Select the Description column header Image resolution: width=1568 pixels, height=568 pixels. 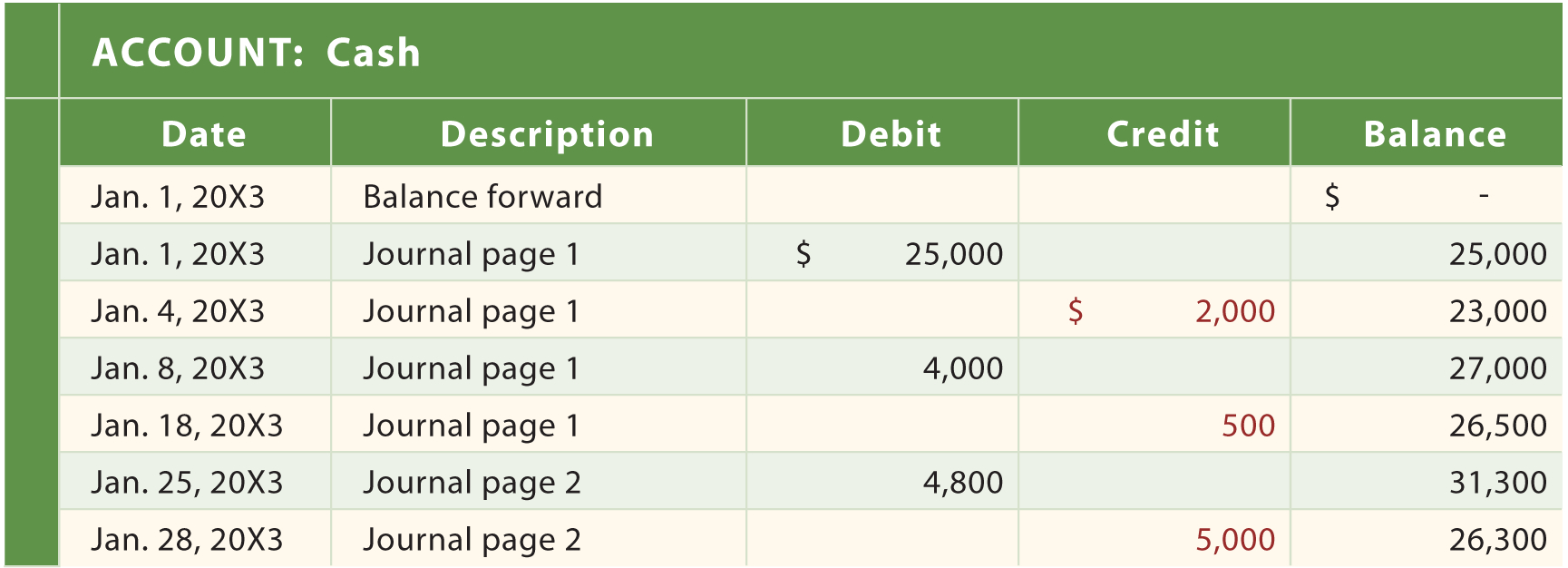[x=547, y=134]
